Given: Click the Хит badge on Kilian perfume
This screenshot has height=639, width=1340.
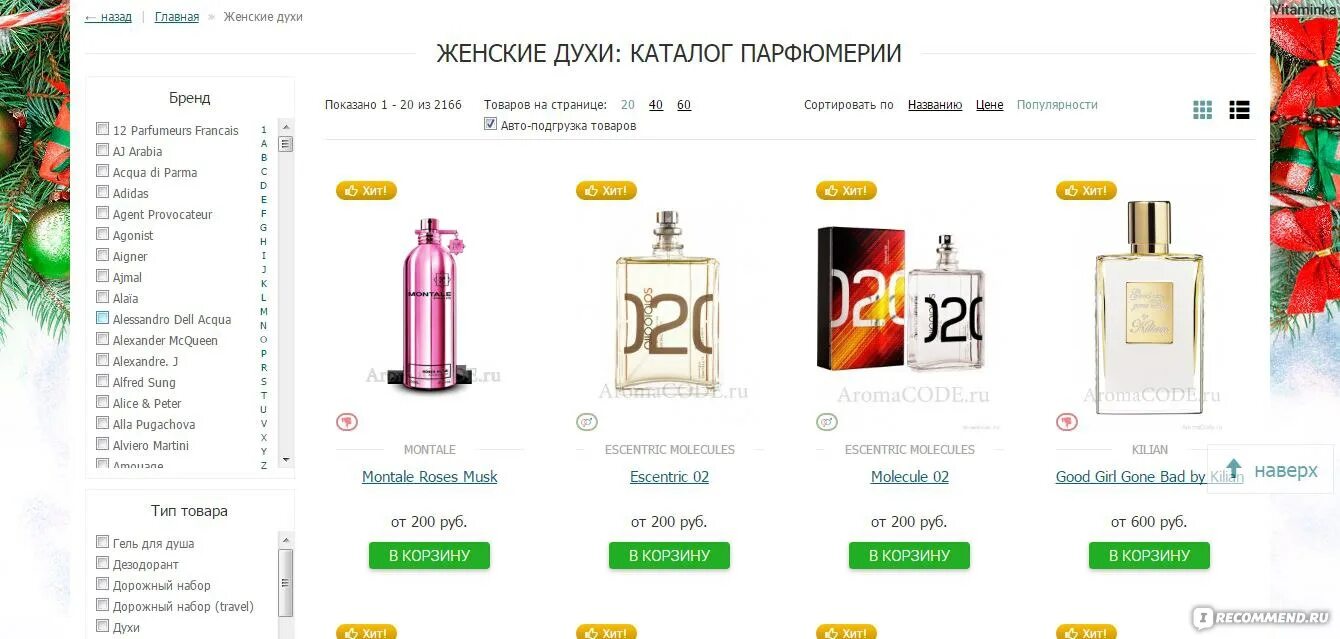Looking at the screenshot, I should (1087, 190).
